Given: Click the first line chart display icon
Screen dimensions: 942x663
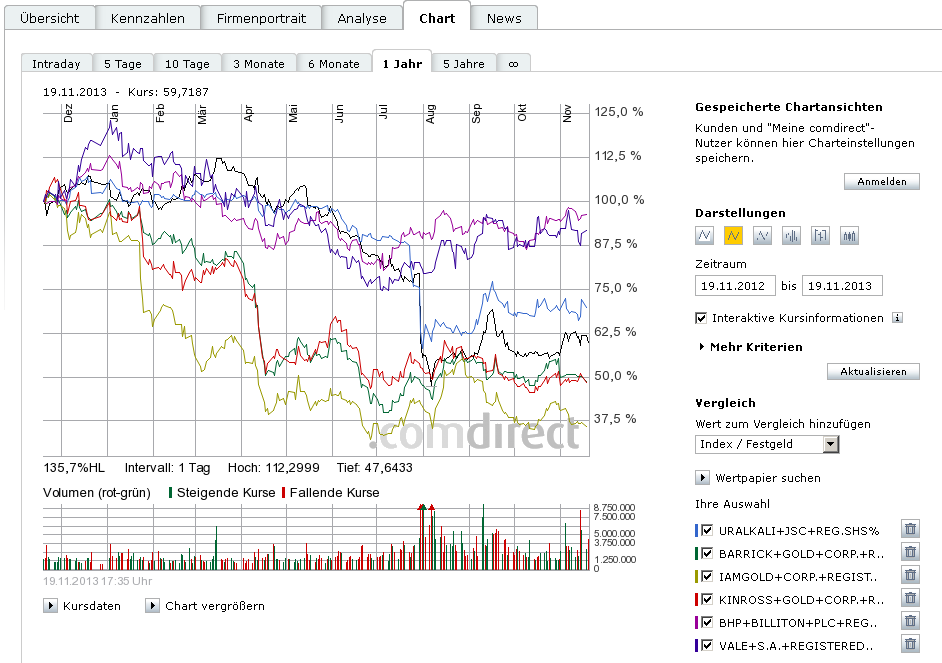Looking at the screenshot, I should pos(704,236).
